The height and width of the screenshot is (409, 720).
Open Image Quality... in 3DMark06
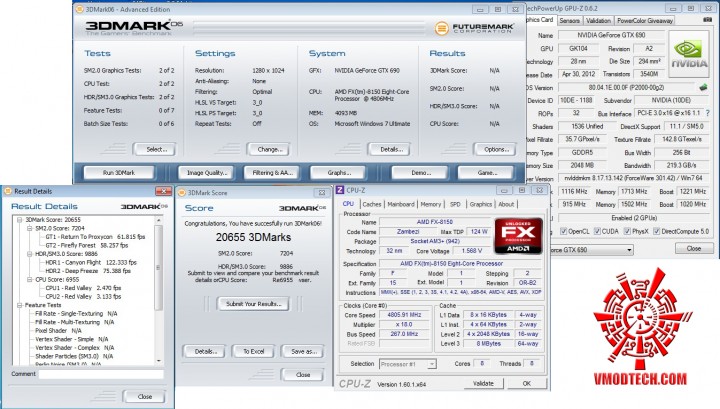pyautogui.click(x=207, y=173)
